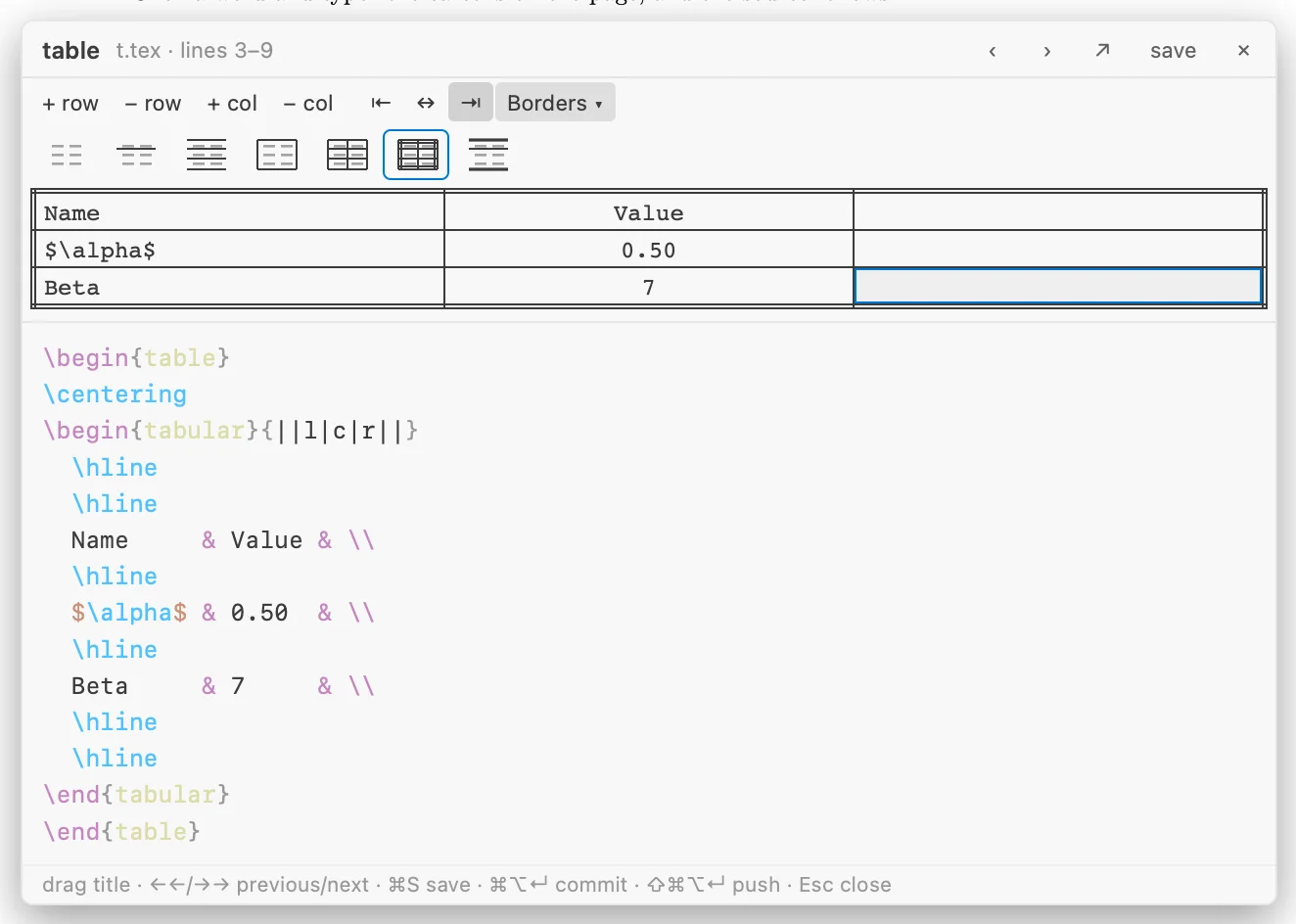
Task: Select the Value header cell
Action: click(648, 212)
